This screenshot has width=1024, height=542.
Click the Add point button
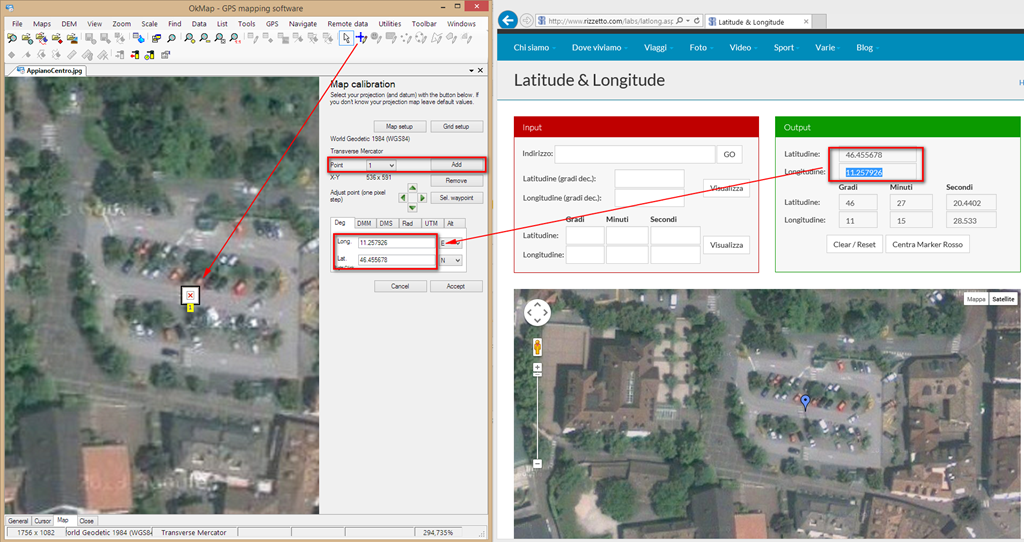point(456,165)
